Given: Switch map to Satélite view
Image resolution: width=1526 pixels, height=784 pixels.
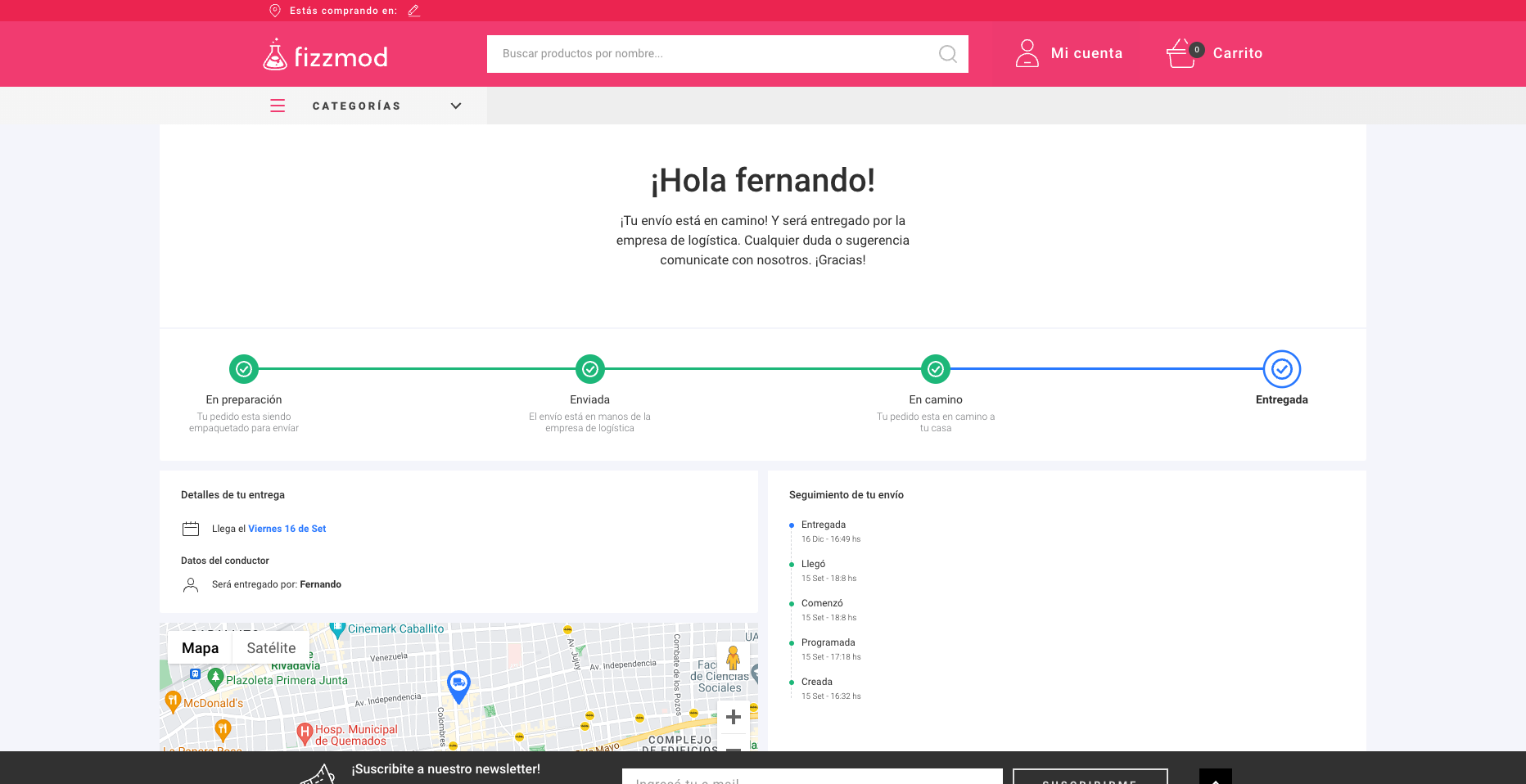Looking at the screenshot, I should (x=271, y=648).
